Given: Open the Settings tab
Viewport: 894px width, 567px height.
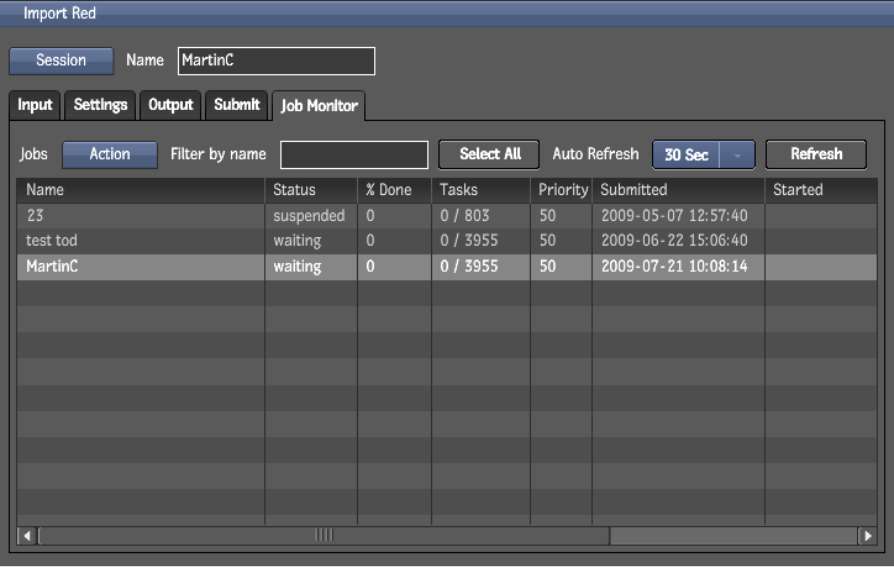Looking at the screenshot, I should (x=100, y=105).
